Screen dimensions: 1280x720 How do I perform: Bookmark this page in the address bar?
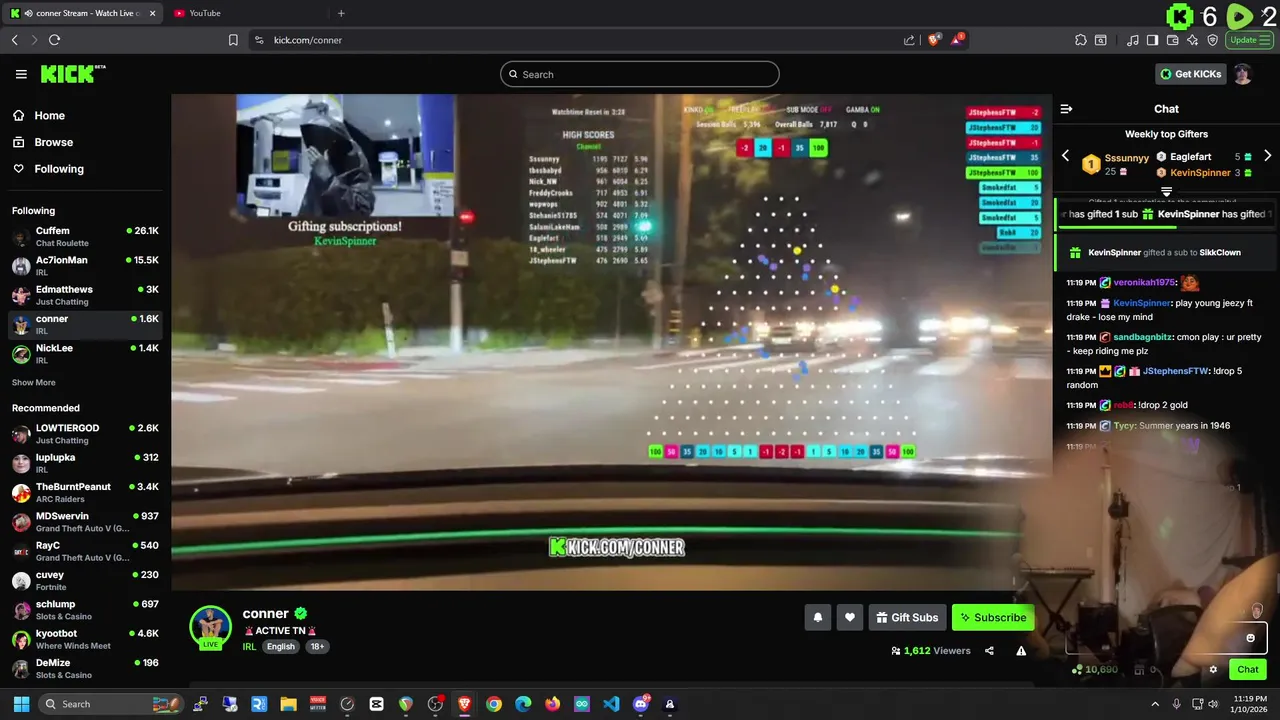tap(233, 40)
